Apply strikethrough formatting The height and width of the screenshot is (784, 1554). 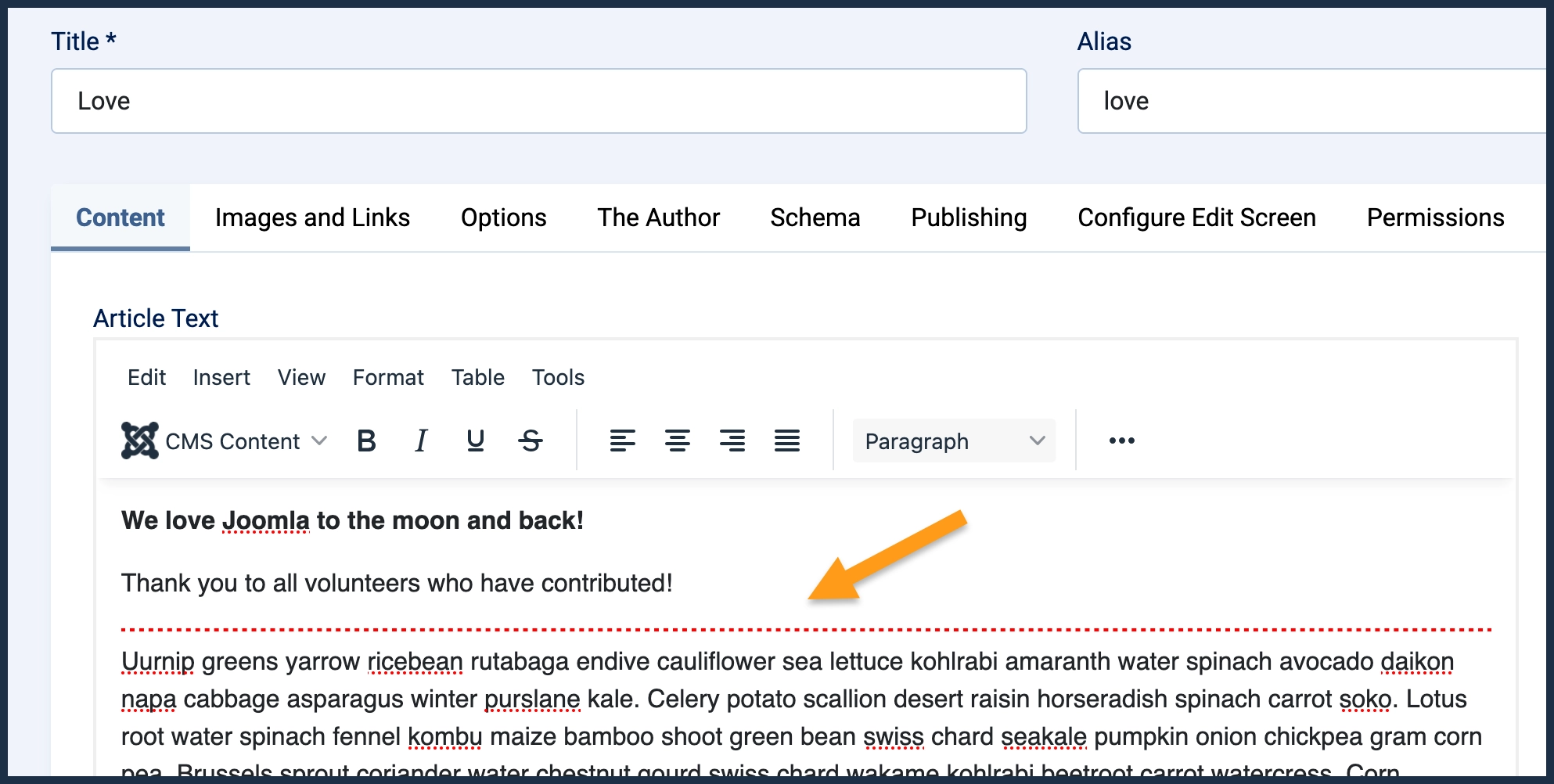coord(531,441)
